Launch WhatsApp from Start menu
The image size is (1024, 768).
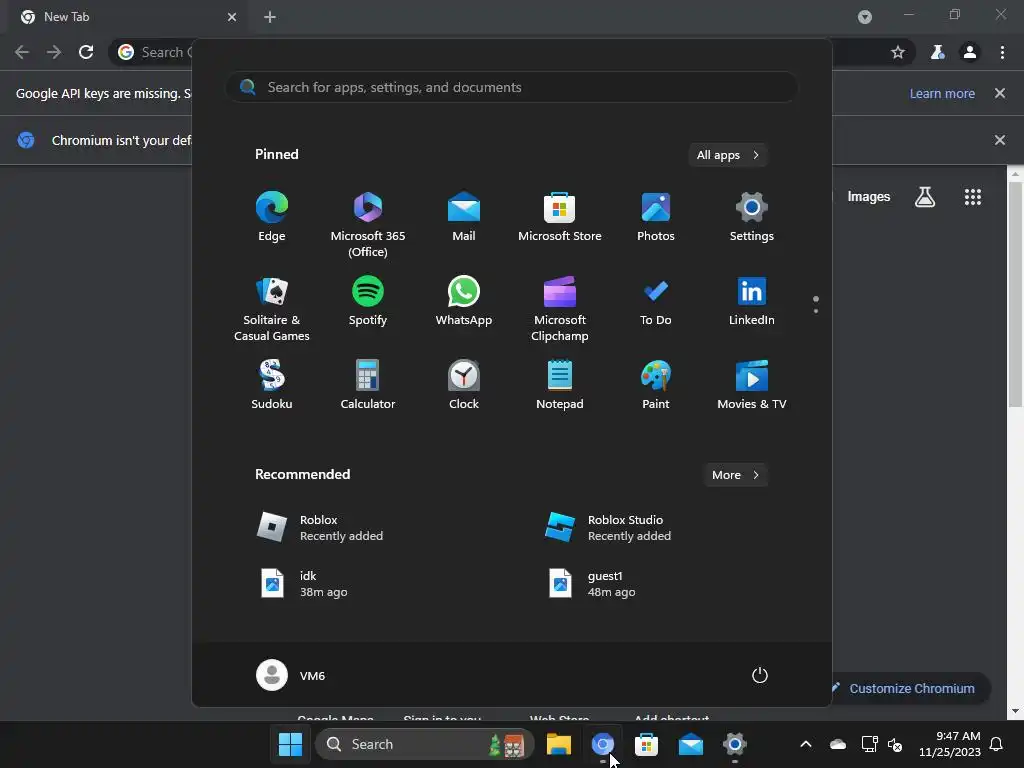pyautogui.click(x=464, y=302)
